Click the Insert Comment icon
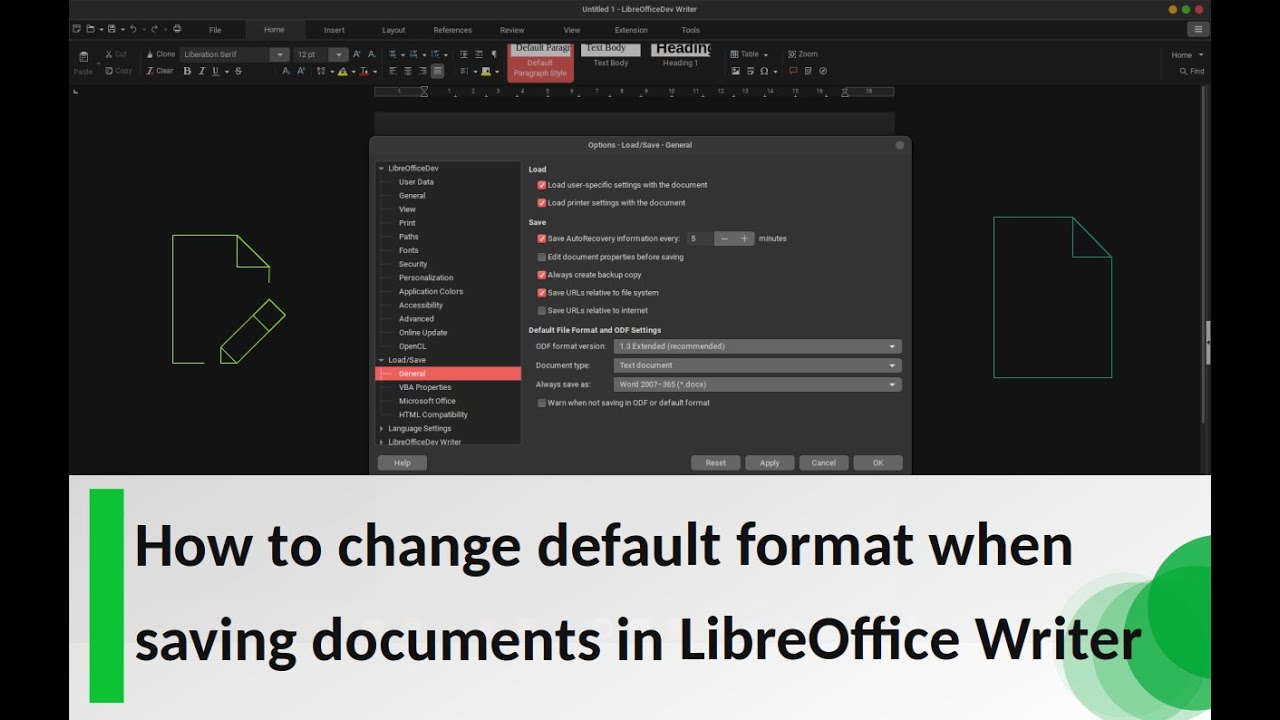 coord(793,71)
